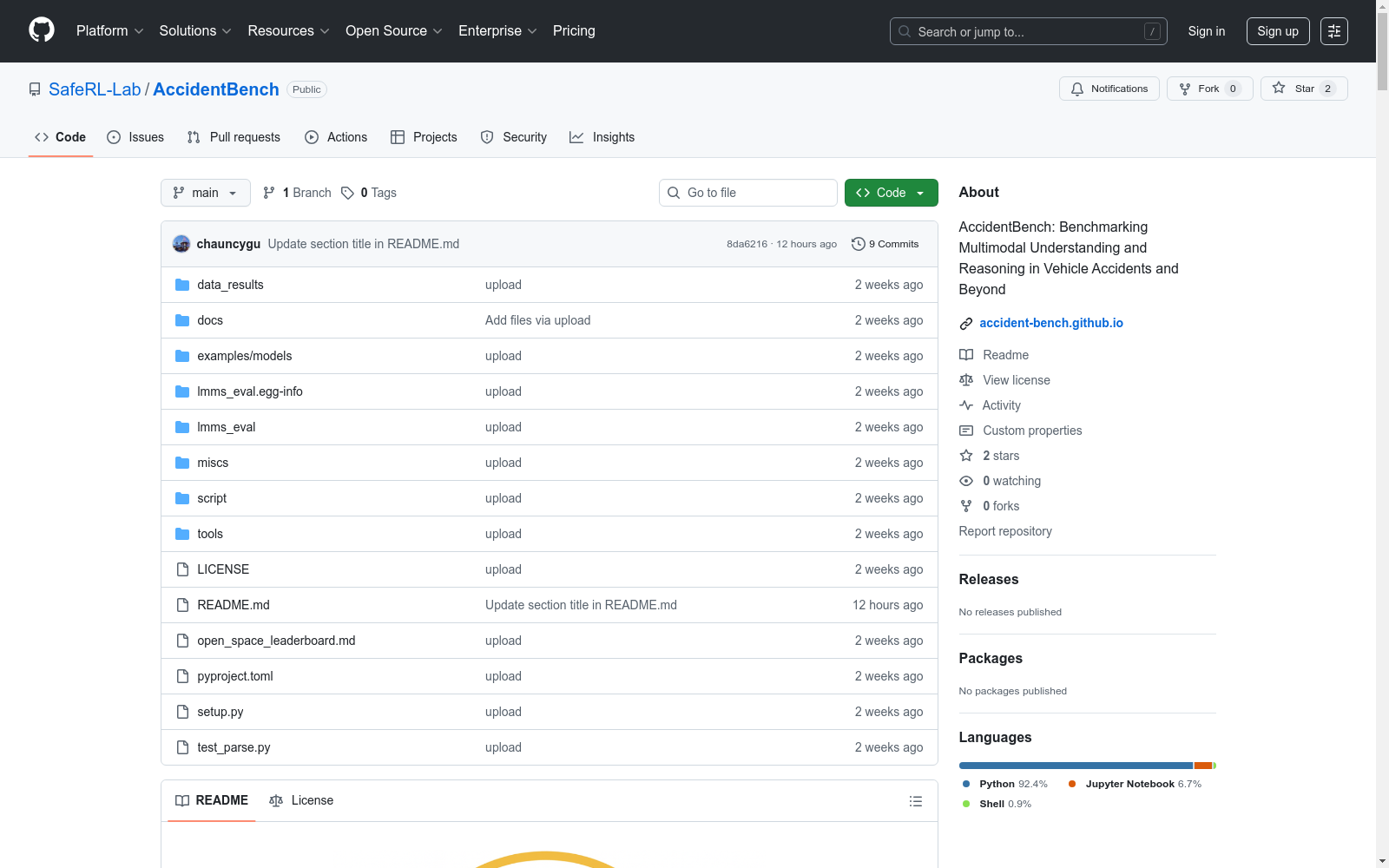Image resolution: width=1389 pixels, height=868 pixels.
Task: Click the eye icon next to 0 watching
Action: pos(966,481)
